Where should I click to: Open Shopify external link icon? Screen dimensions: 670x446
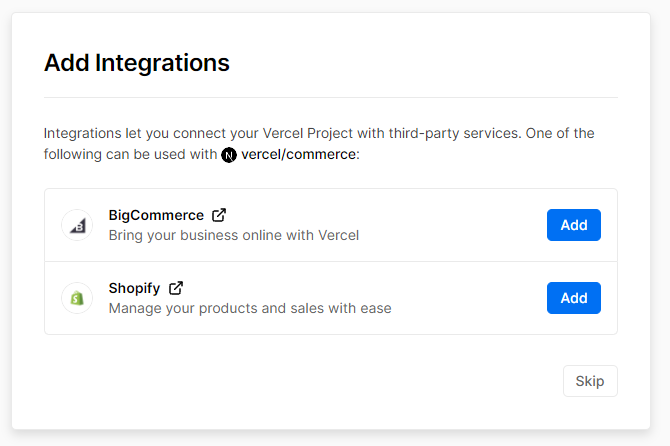pyautogui.click(x=176, y=288)
